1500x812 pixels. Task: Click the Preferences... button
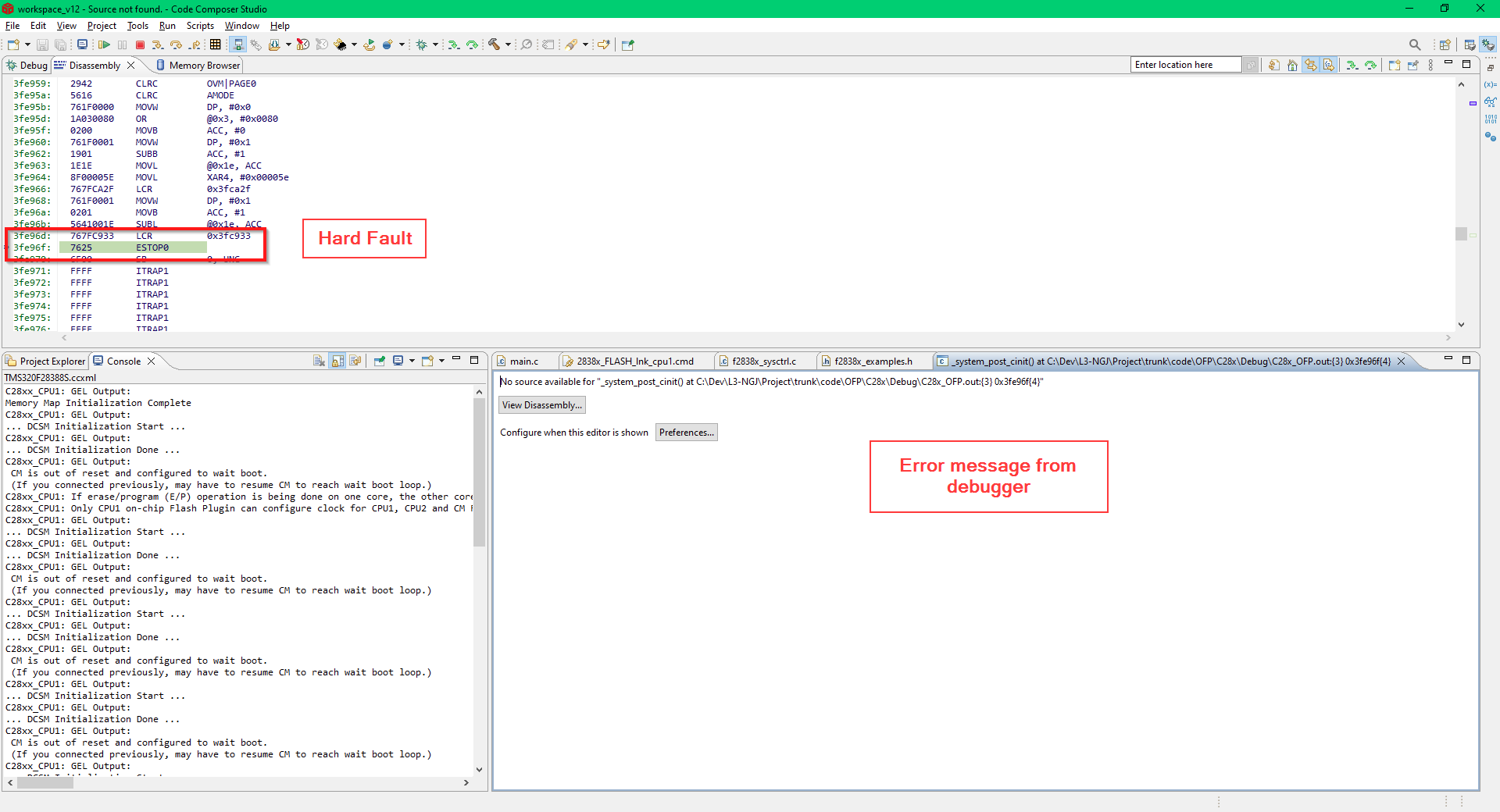point(687,433)
